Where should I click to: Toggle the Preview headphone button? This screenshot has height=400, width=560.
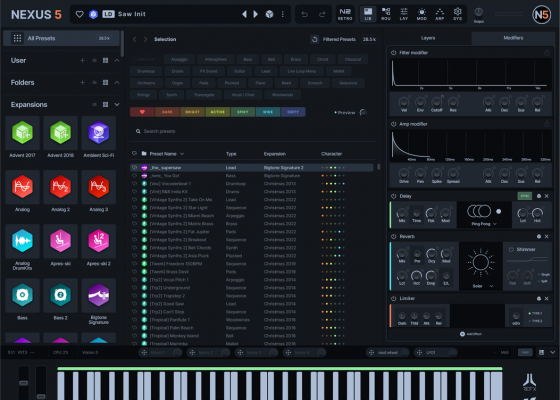point(363,112)
